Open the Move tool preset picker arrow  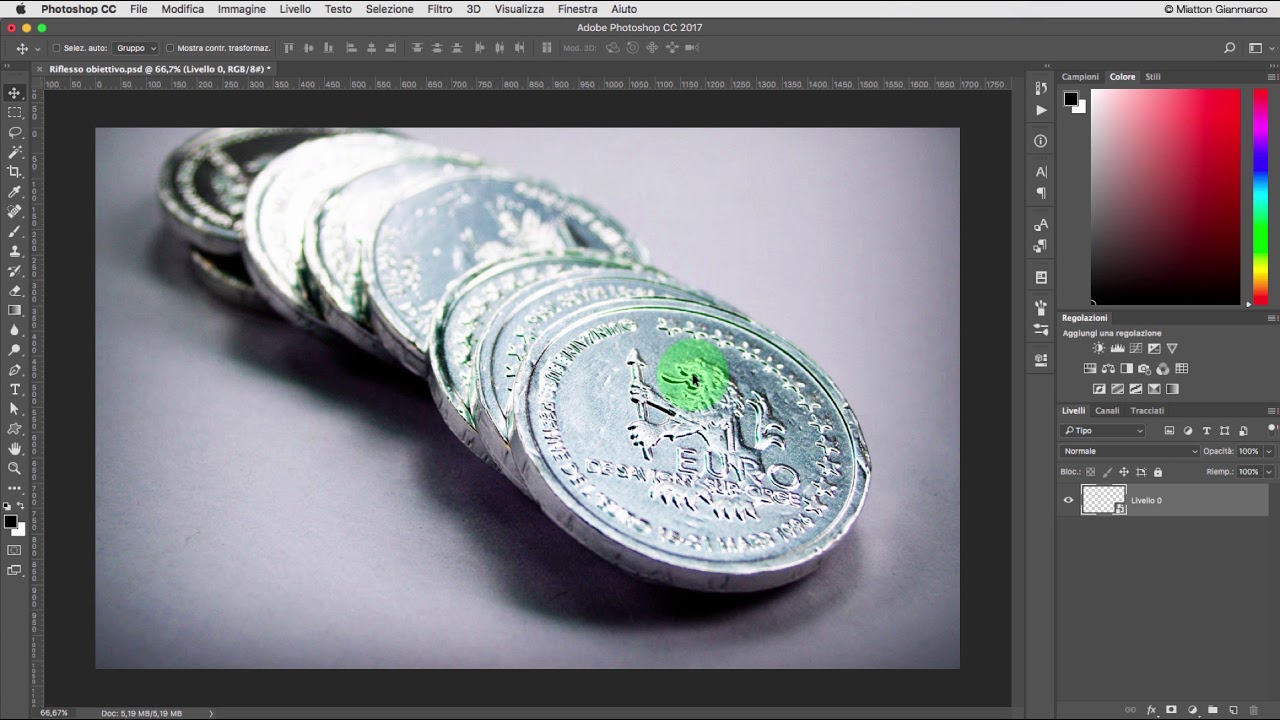[x=38, y=48]
